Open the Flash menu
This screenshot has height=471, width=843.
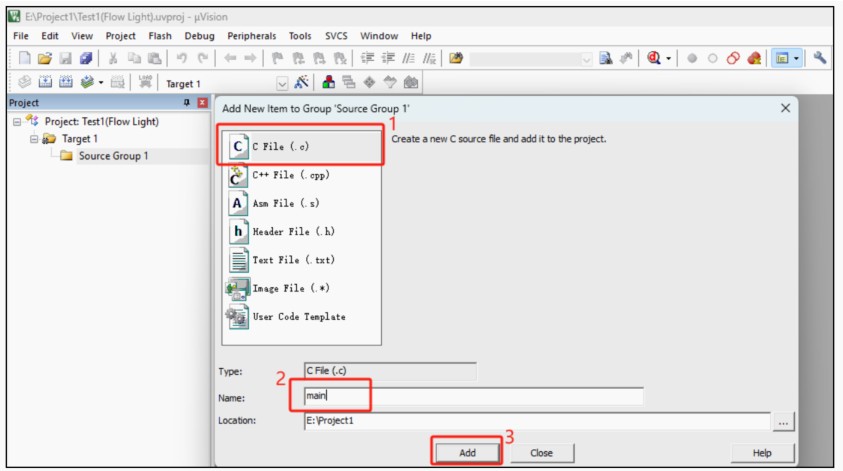[x=160, y=36]
